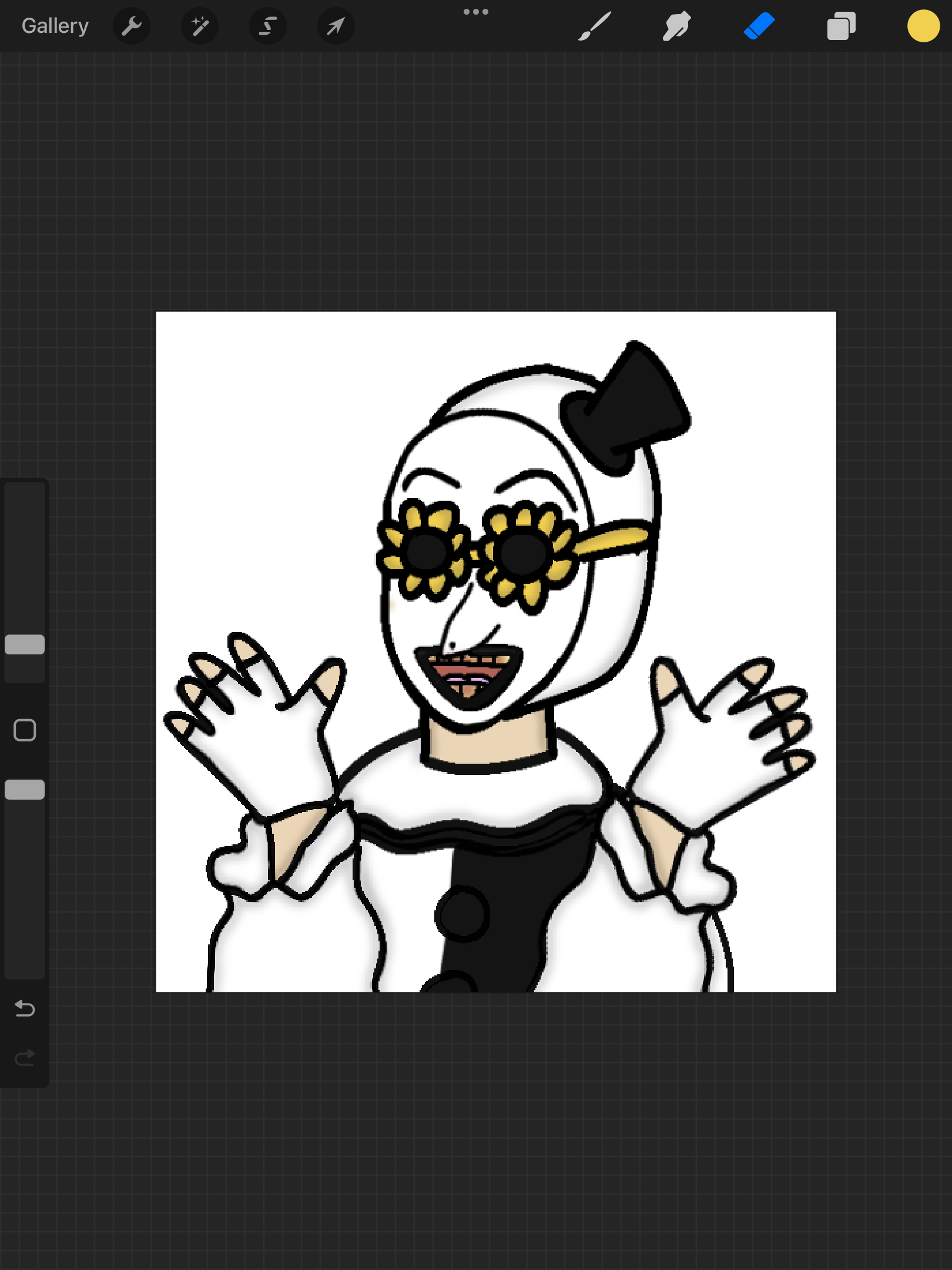Tap the black top hat on canvas

[627, 408]
